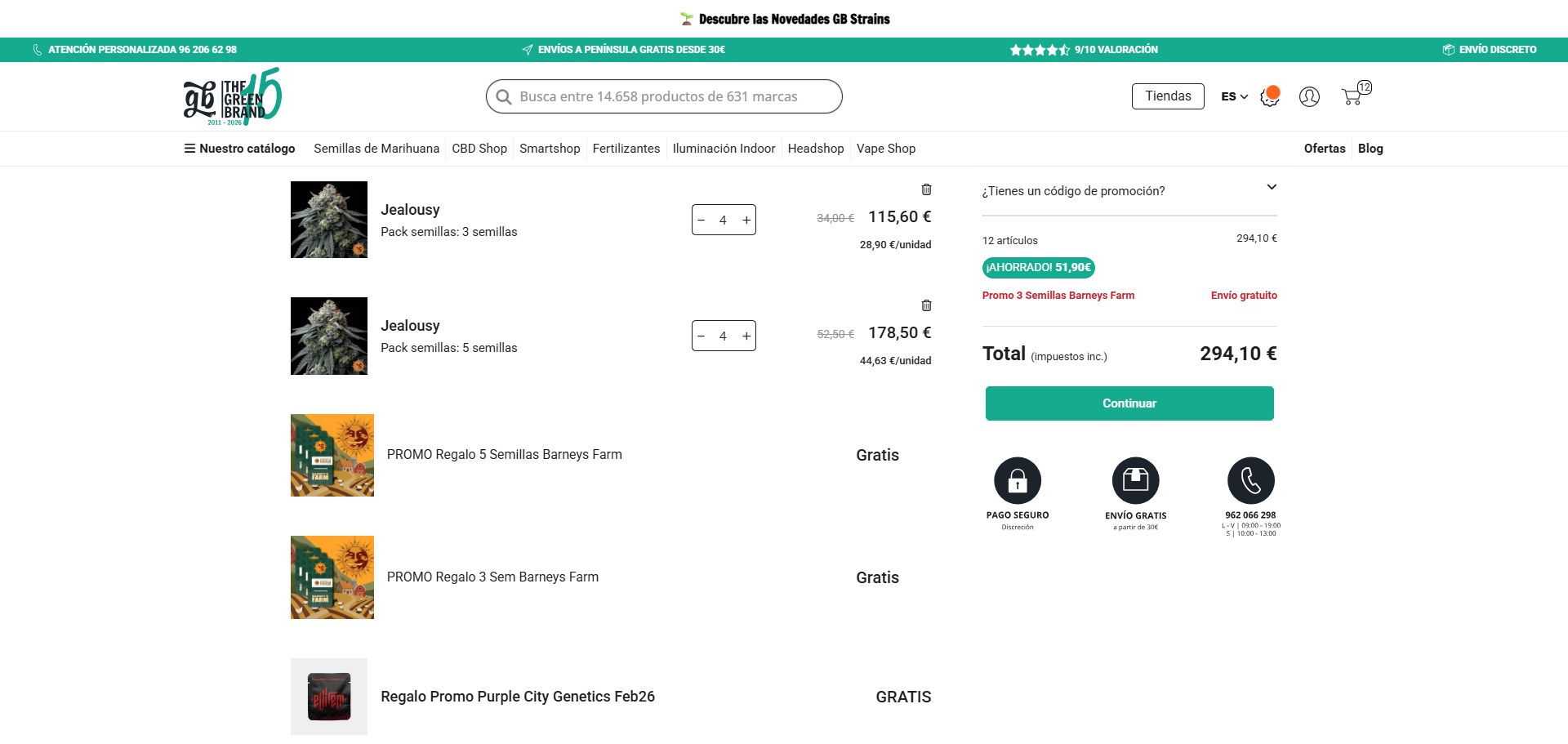Image resolution: width=1568 pixels, height=744 pixels.
Task: Open the ES language dropdown
Action: 1234,96
